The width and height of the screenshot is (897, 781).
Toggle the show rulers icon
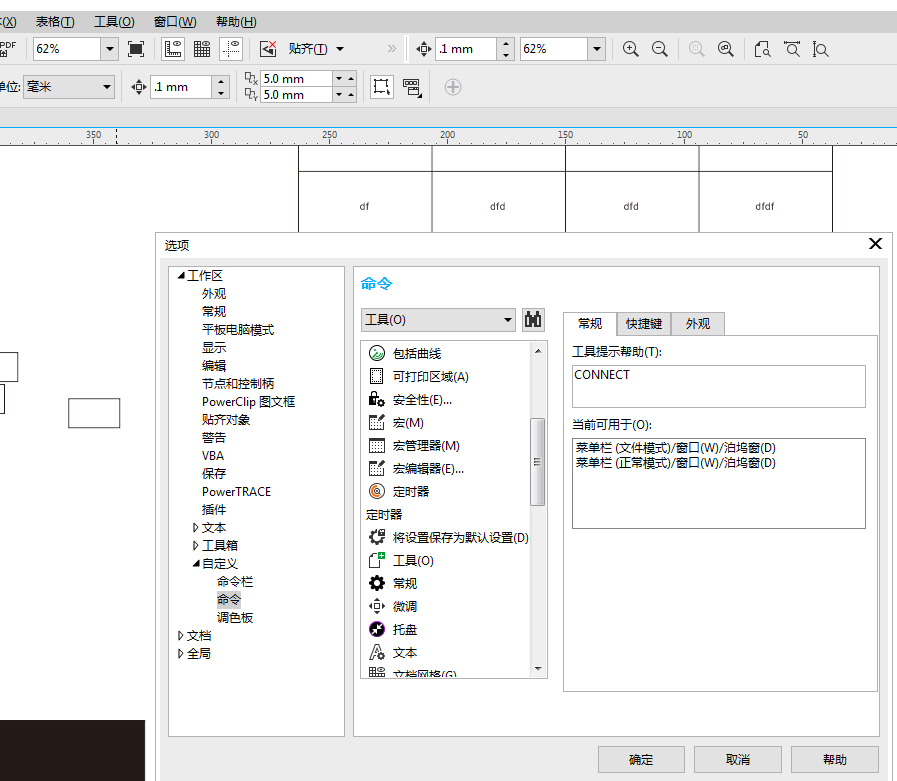point(173,49)
